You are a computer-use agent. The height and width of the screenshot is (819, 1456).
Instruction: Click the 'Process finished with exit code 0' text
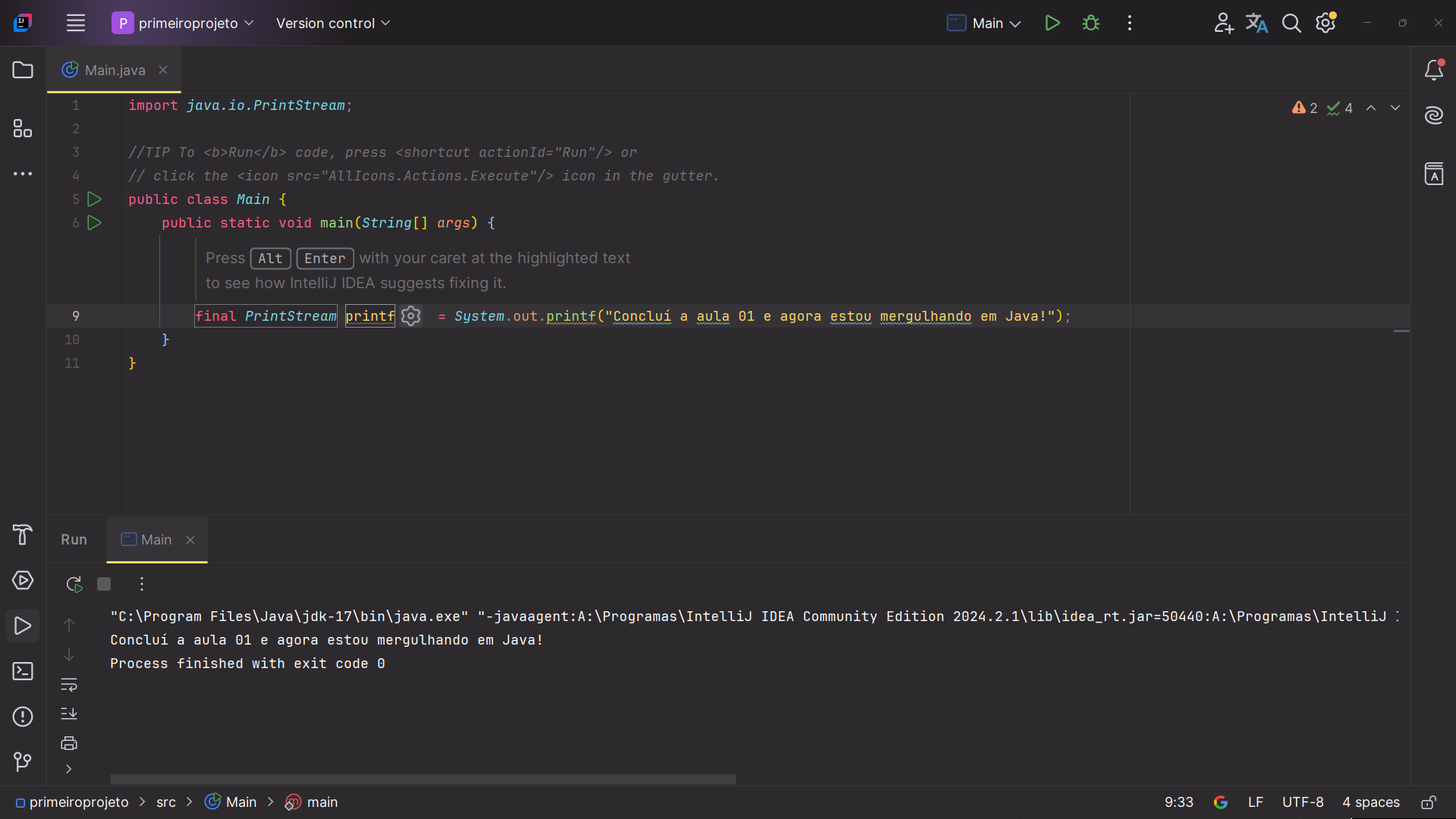coord(247,664)
